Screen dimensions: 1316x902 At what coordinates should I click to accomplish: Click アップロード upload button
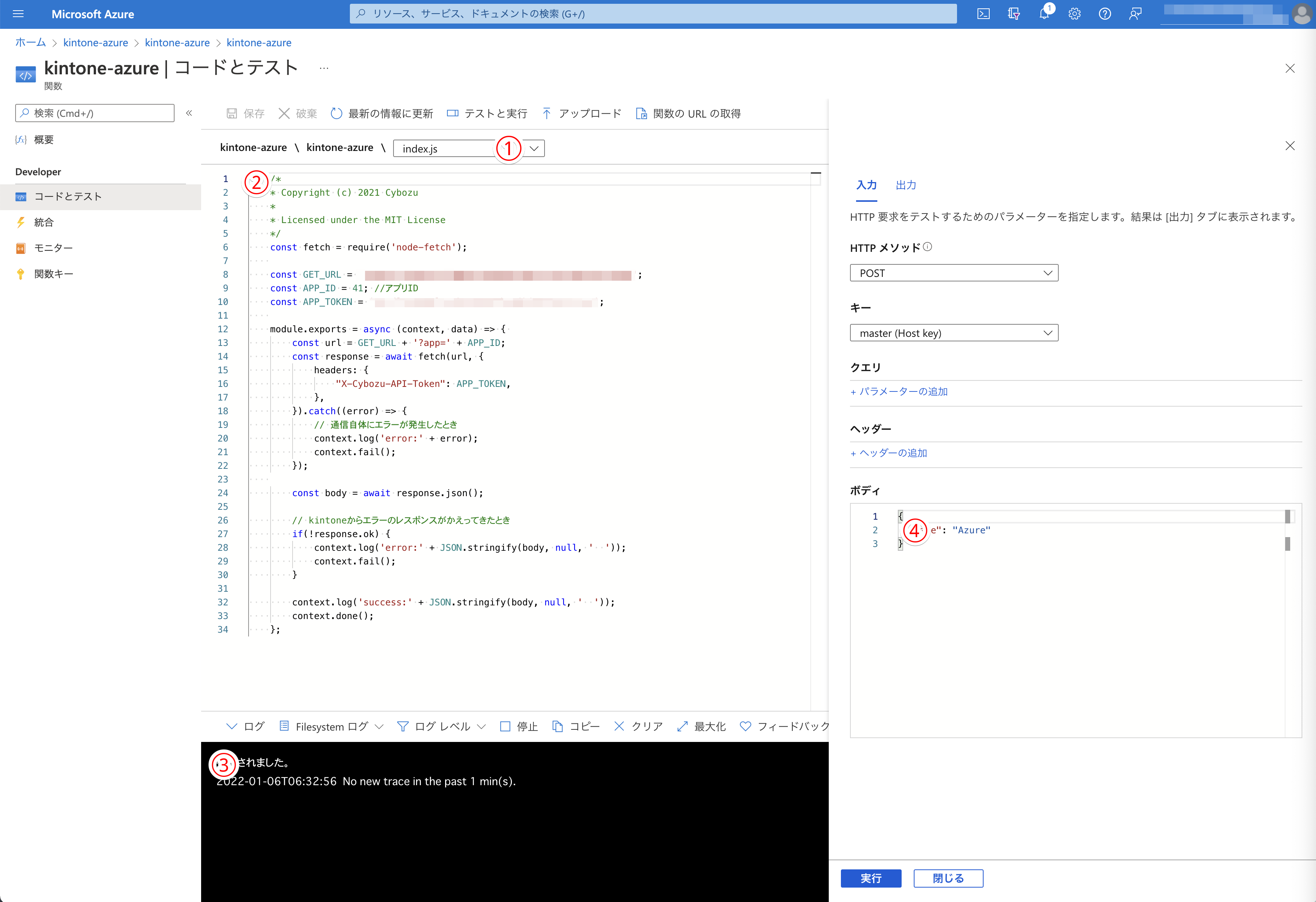[x=582, y=114]
